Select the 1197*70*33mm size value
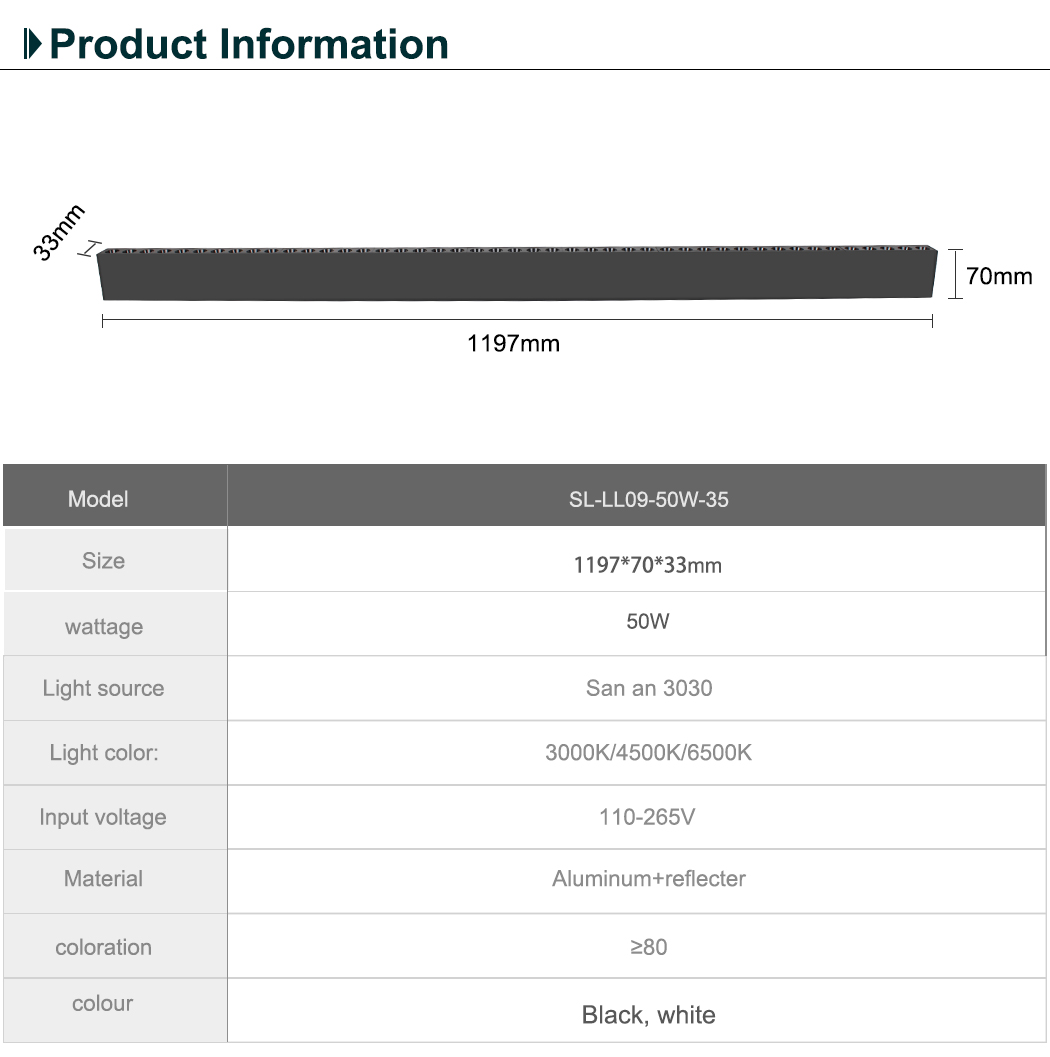 [x=647, y=565]
